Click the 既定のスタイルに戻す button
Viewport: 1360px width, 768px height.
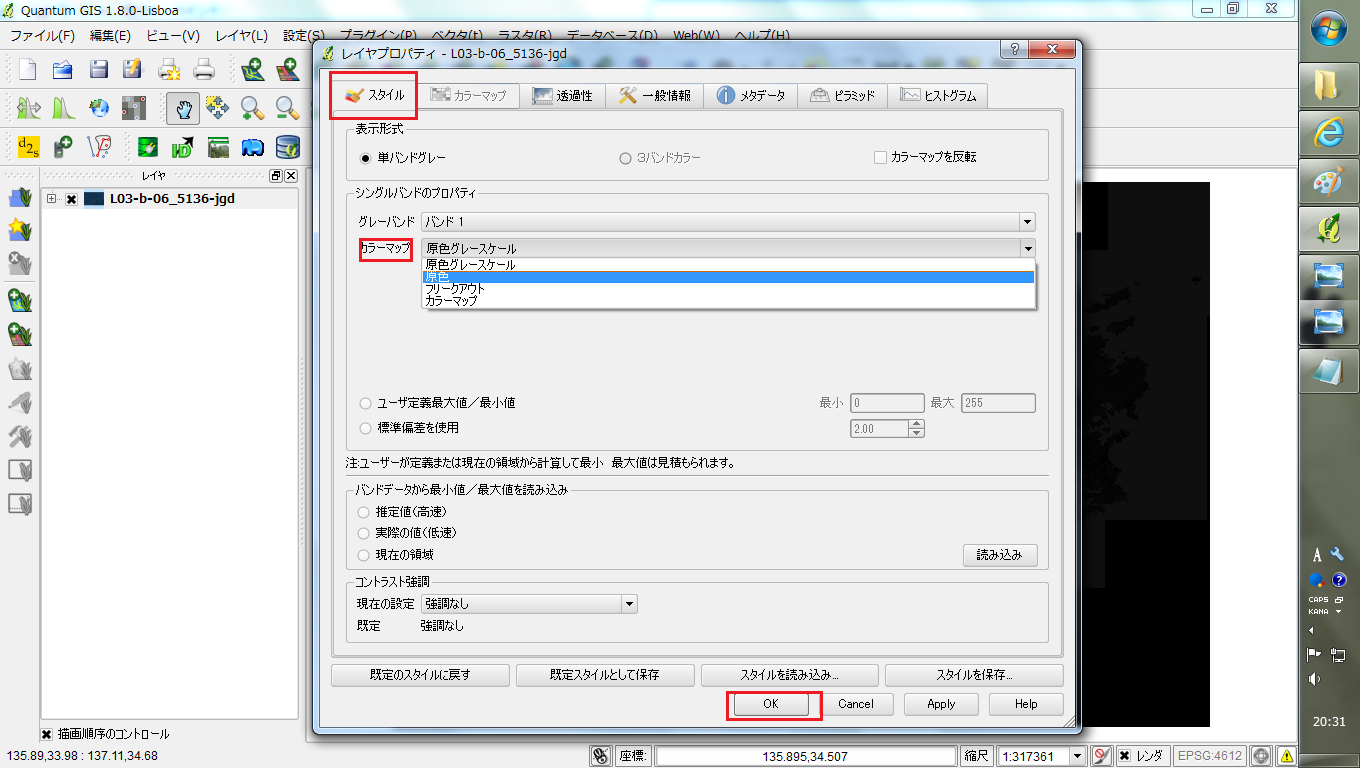click(x=420, y=675)
